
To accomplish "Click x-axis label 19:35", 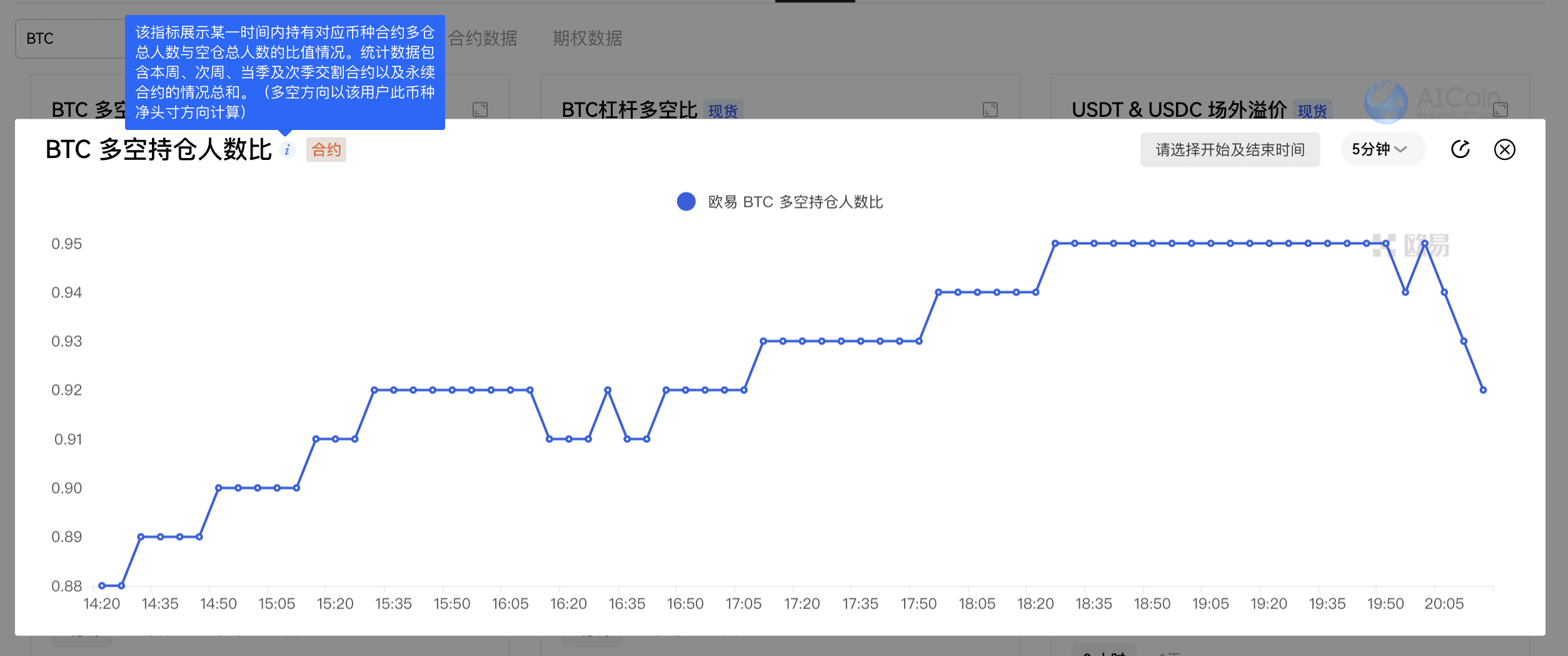I will (x=1327, y=604).
